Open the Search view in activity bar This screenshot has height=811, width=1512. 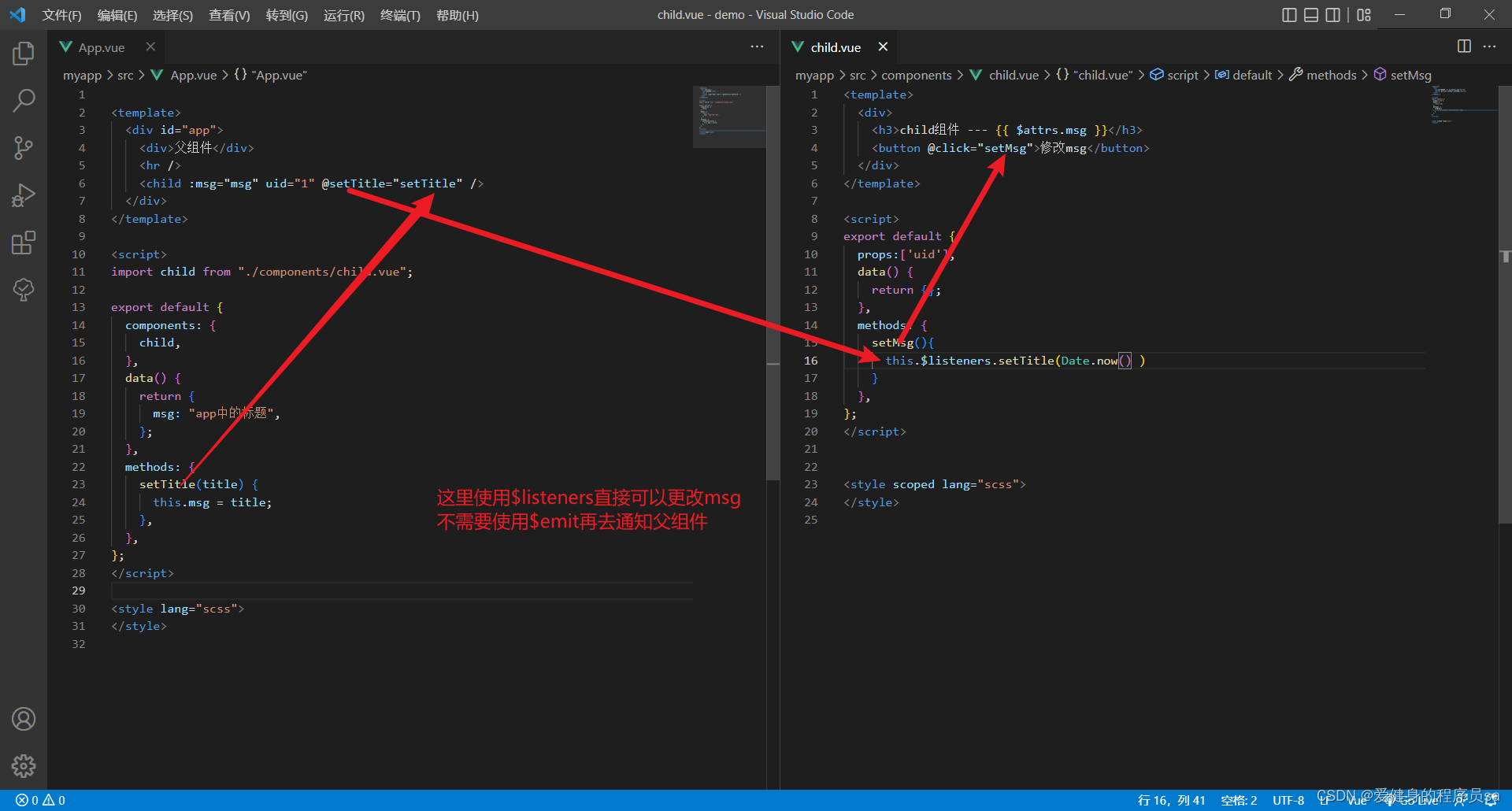tap(24, 101)
